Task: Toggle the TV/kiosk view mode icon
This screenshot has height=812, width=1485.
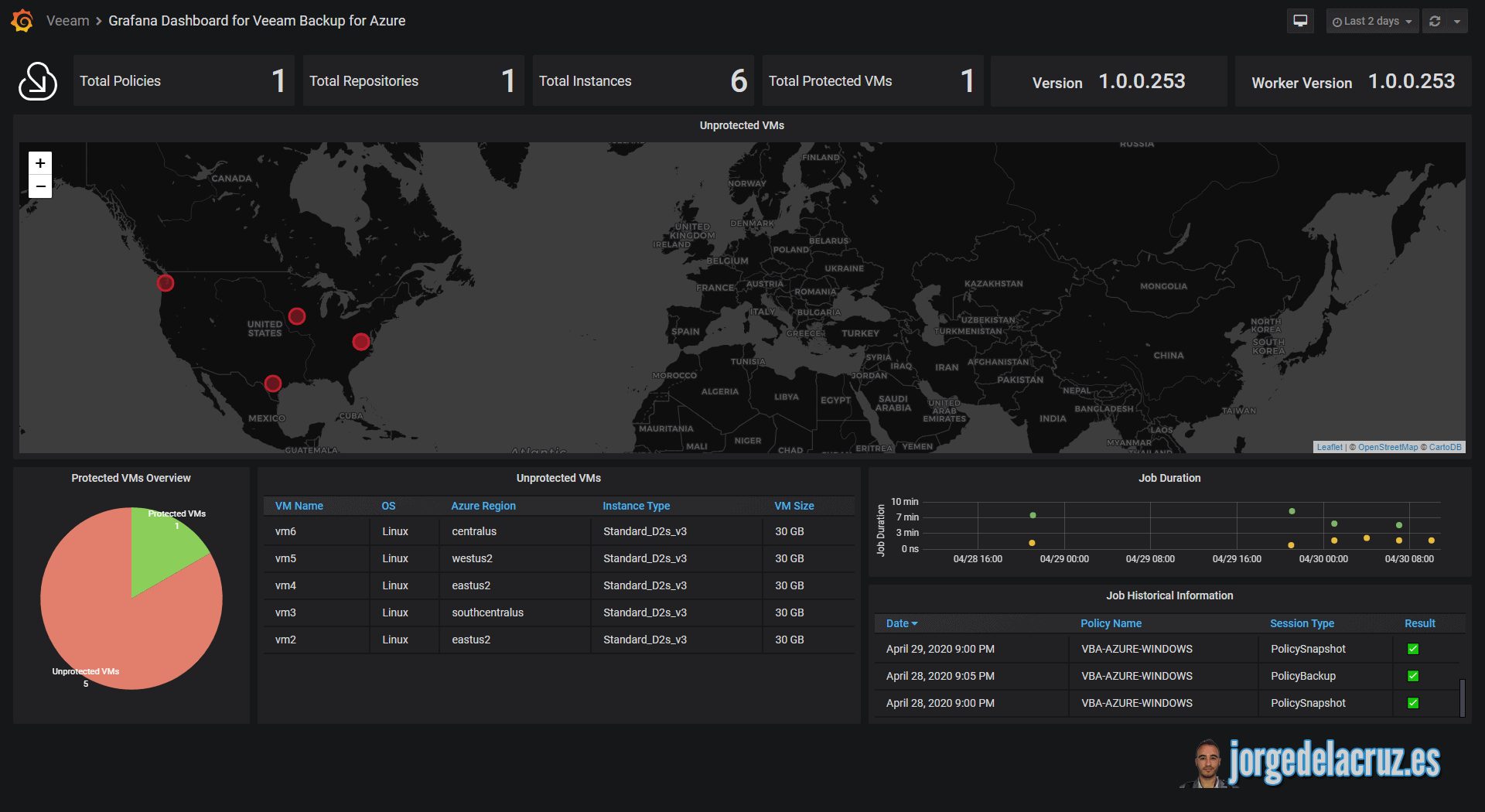Action: 1300,21
